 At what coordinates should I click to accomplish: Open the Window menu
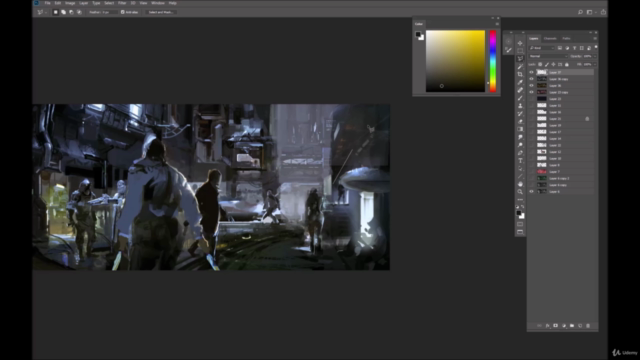[158, 3]
